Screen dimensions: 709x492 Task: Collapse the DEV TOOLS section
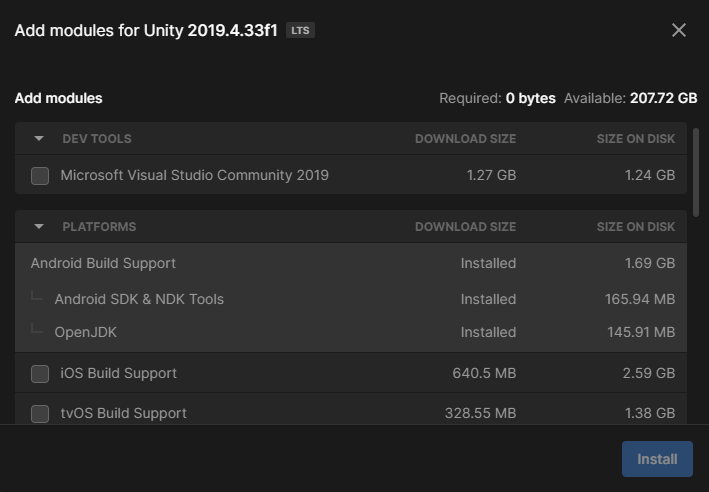39,138
